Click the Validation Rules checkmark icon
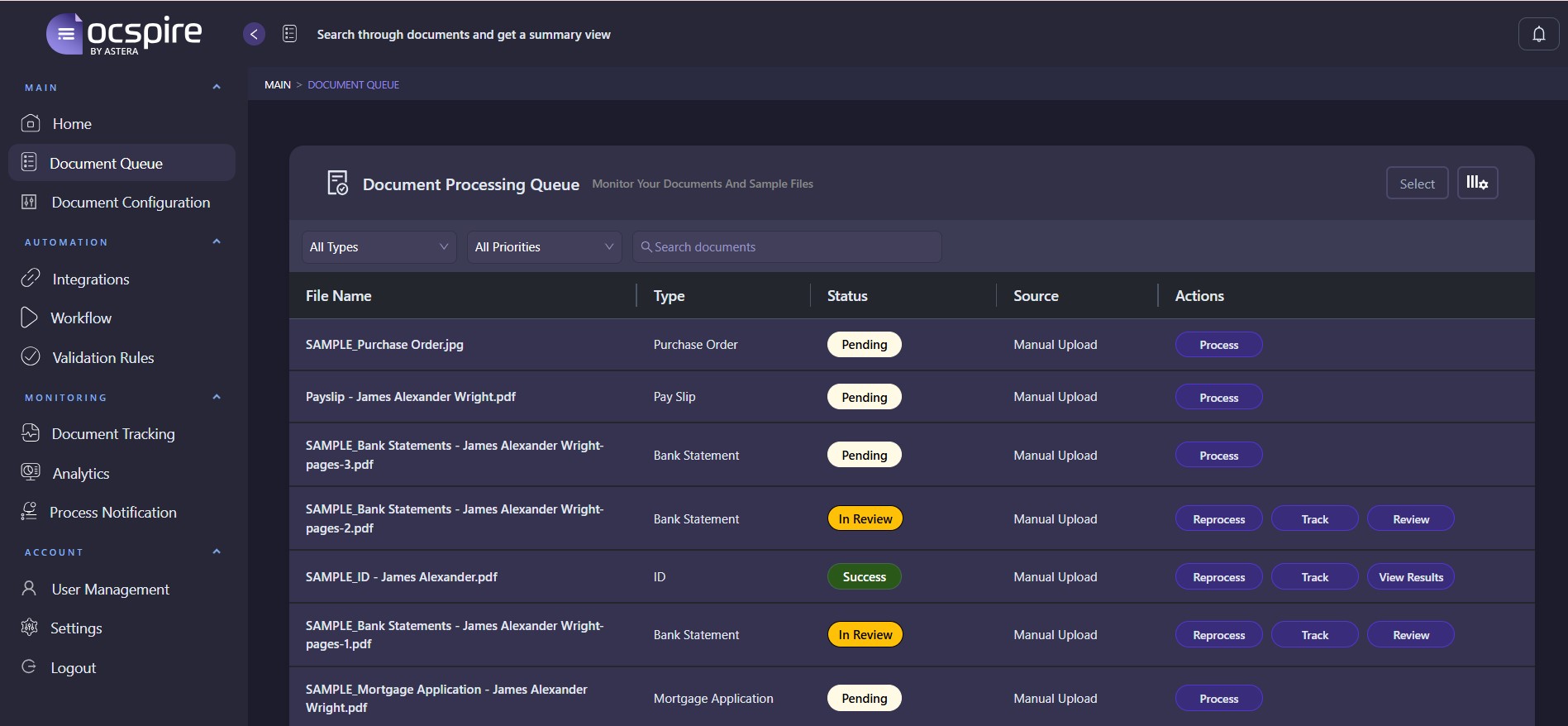 tap(31, 357)
